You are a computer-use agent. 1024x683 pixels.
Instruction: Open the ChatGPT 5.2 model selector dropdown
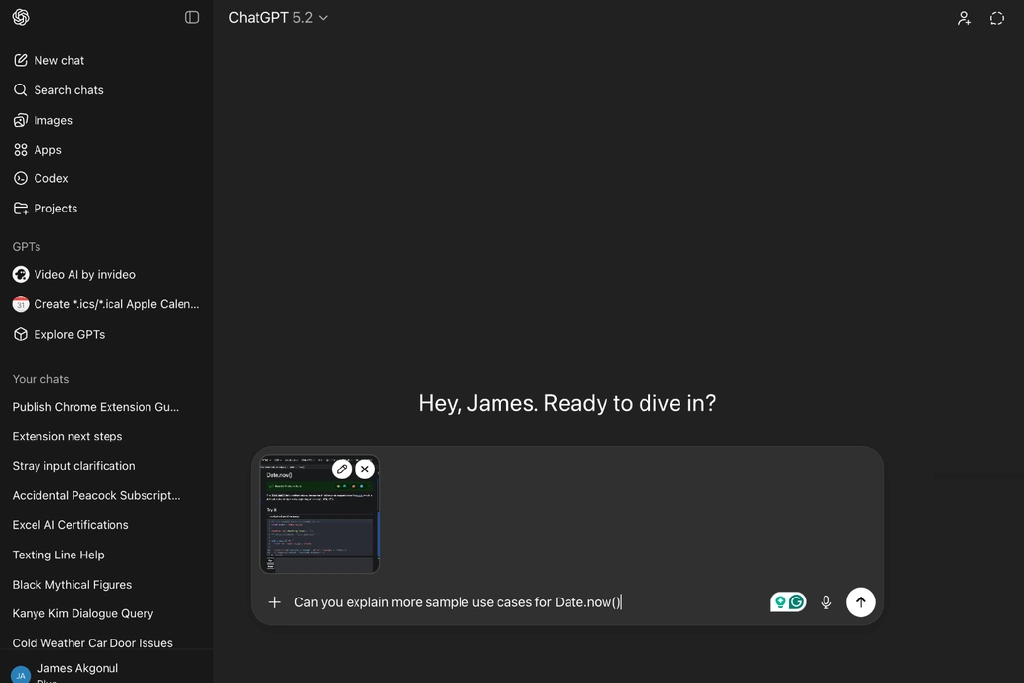(x=278, y=18)
